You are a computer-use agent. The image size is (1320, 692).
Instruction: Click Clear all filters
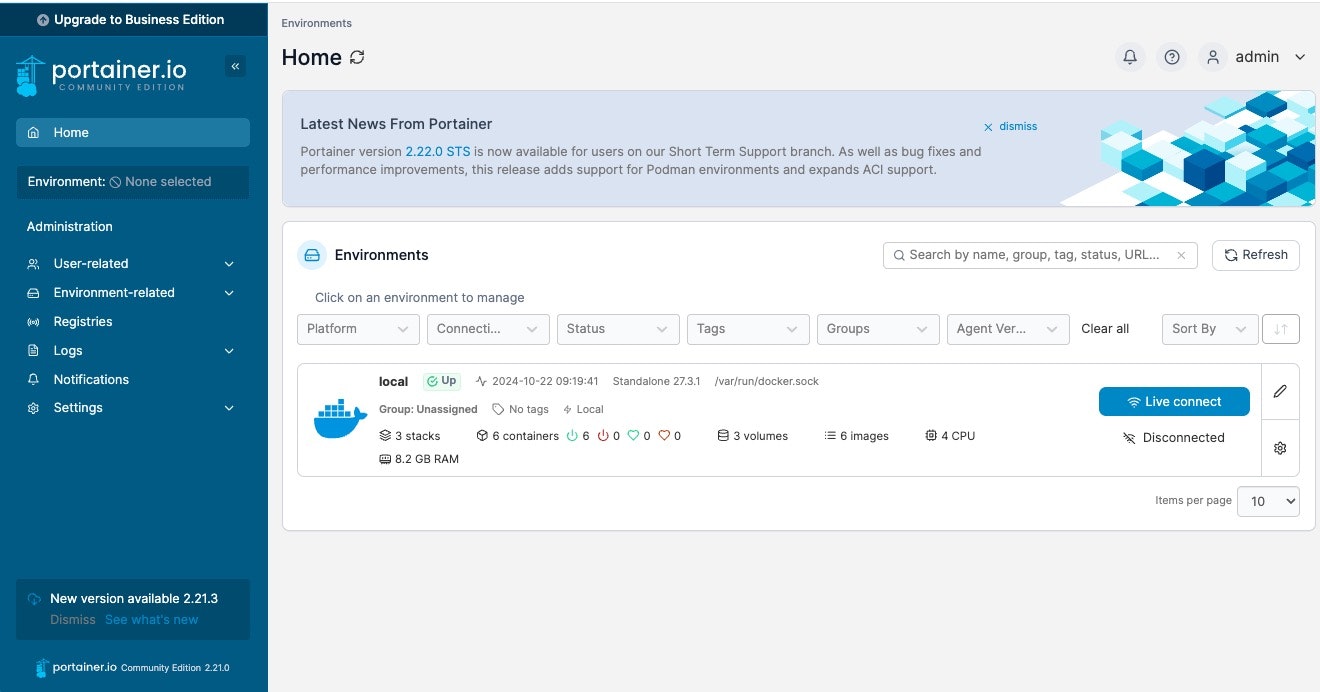tap(1105, 329)
